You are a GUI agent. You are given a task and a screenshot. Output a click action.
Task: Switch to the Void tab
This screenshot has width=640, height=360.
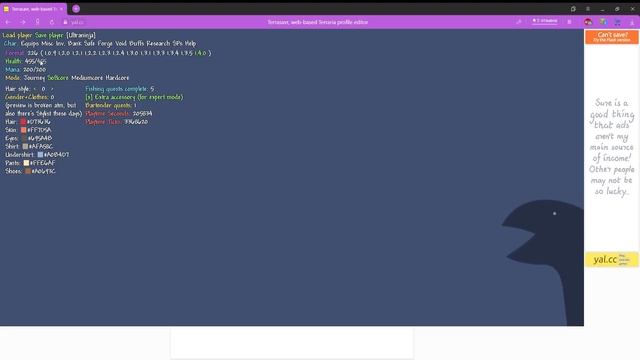pyautogui.click(x=121, y=44)
